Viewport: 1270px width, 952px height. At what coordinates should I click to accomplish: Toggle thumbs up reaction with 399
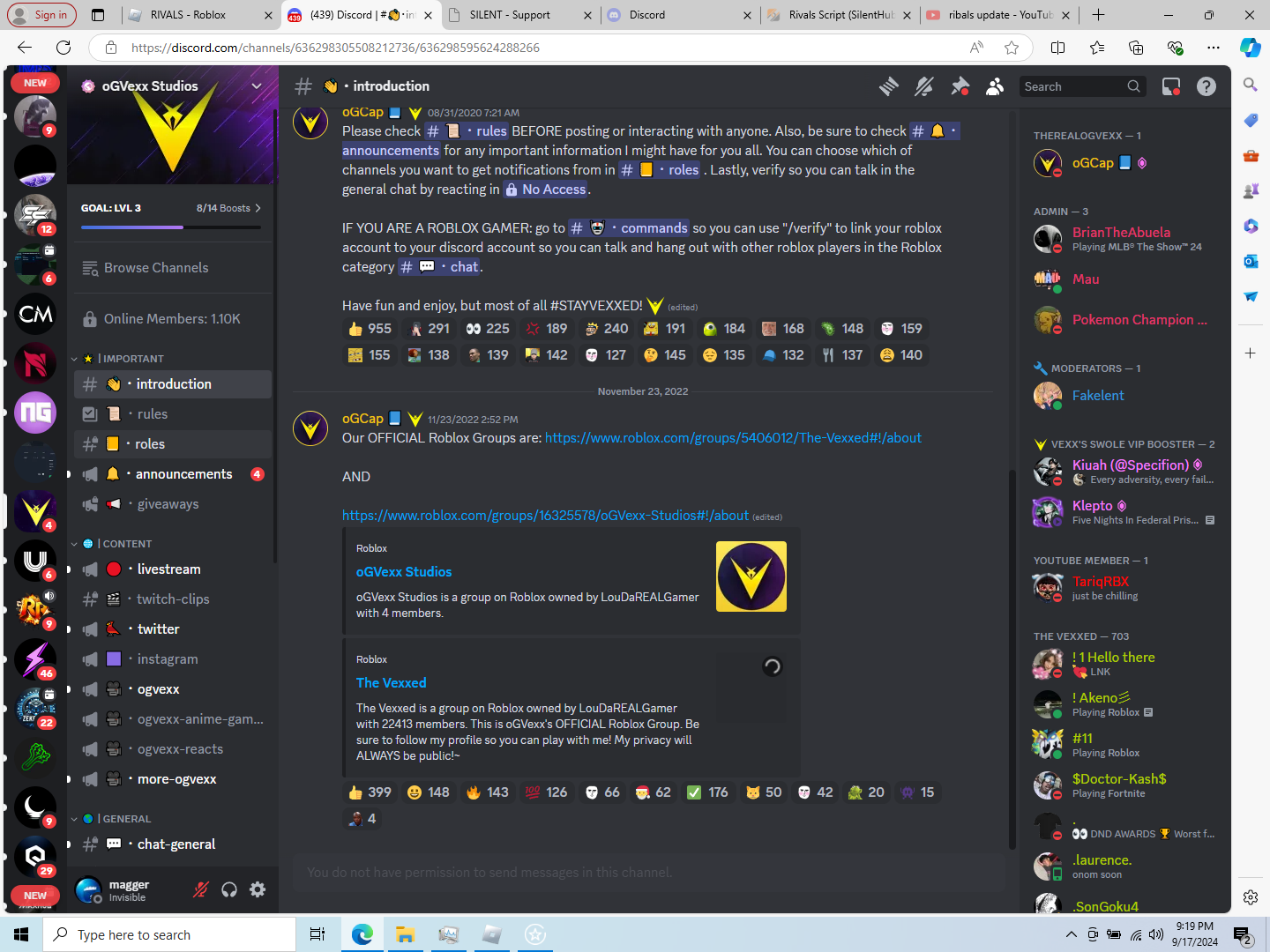370,792
